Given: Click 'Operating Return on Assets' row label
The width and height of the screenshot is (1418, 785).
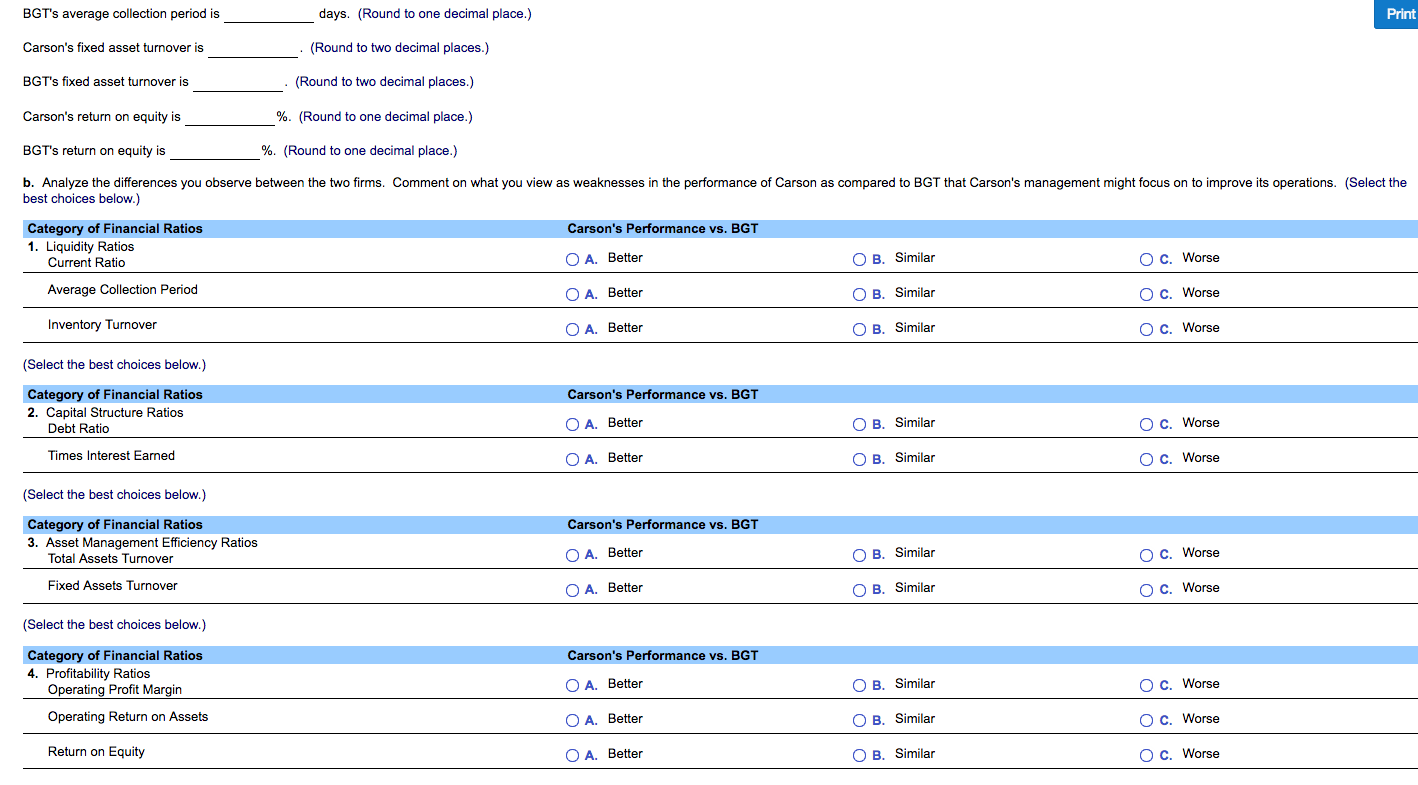Looking at the screenshot, I should [x=128, y=717].
